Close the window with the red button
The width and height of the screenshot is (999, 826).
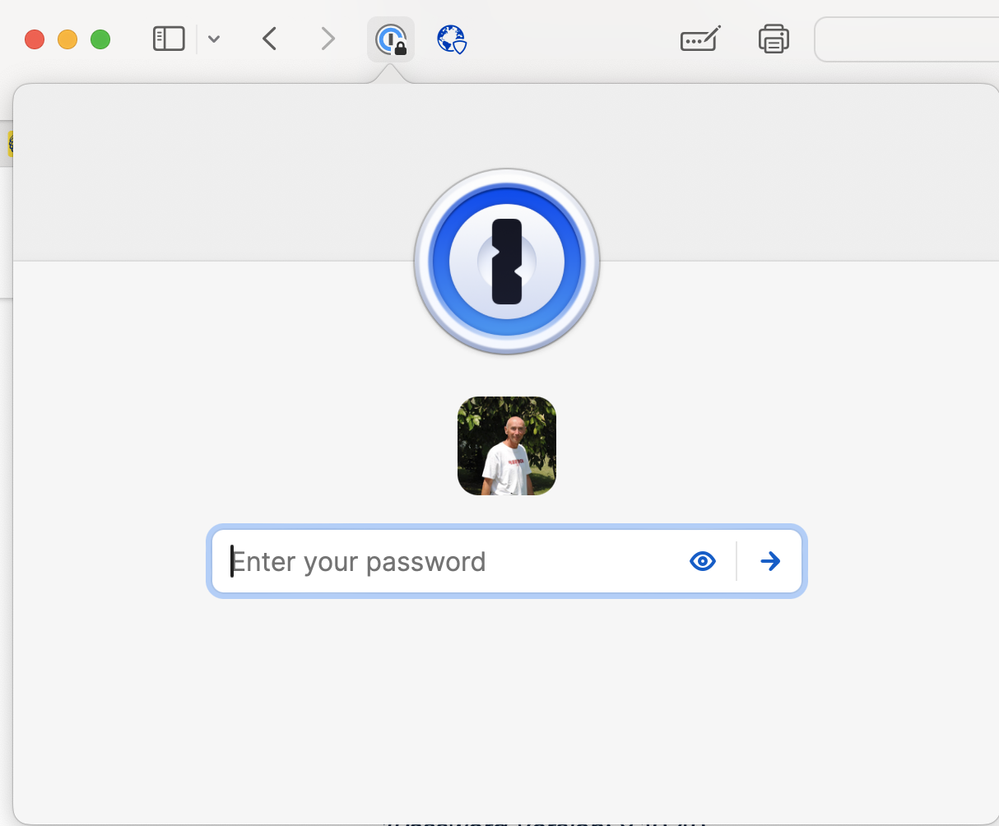pyautogui.click(x=34, y=40)
